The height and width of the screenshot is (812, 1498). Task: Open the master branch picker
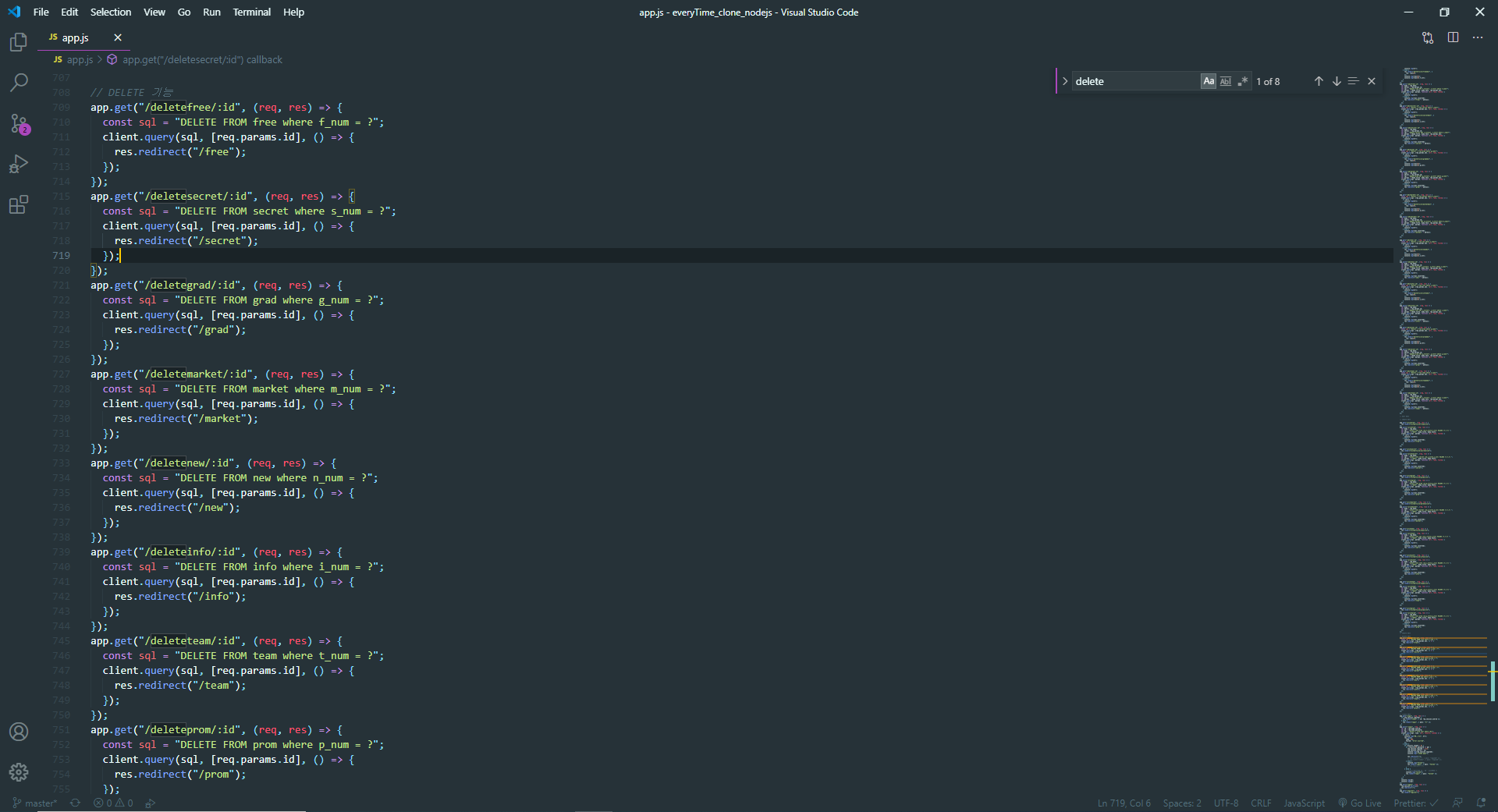pos(34,803)
